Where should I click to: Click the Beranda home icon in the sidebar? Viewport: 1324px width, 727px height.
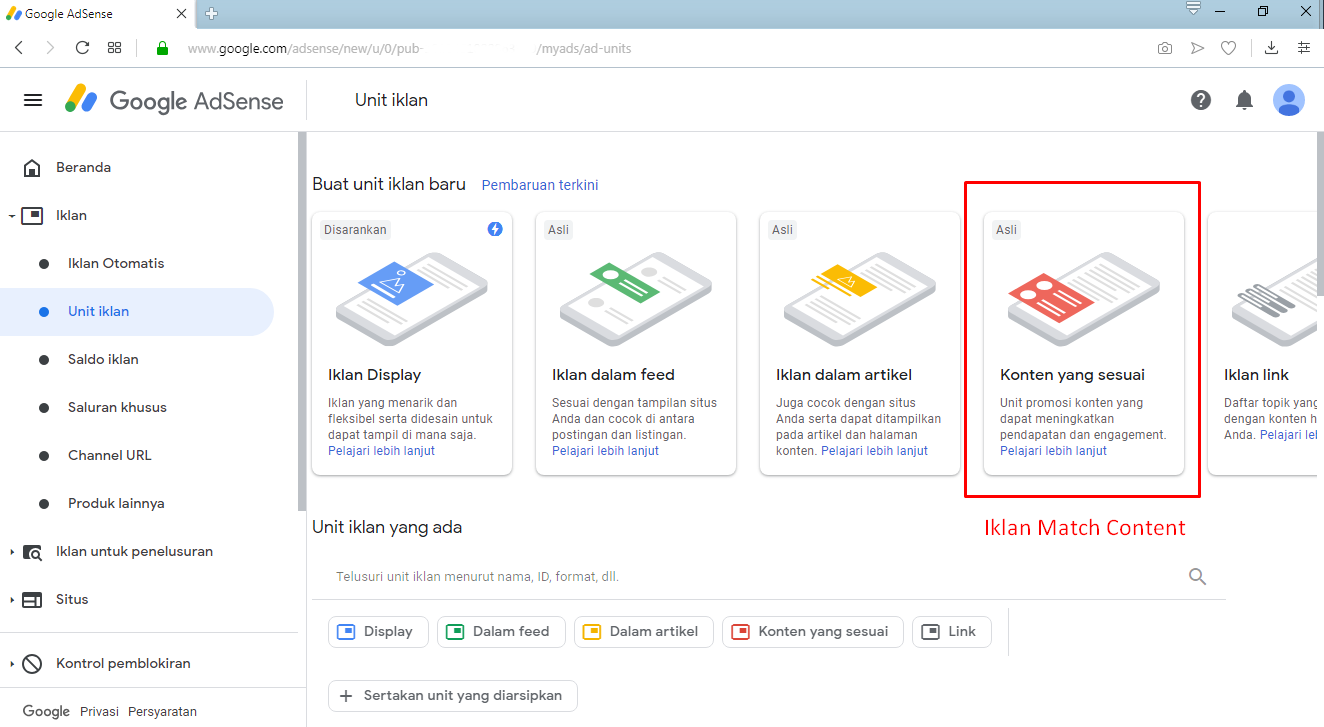click(x=32, y=167)
